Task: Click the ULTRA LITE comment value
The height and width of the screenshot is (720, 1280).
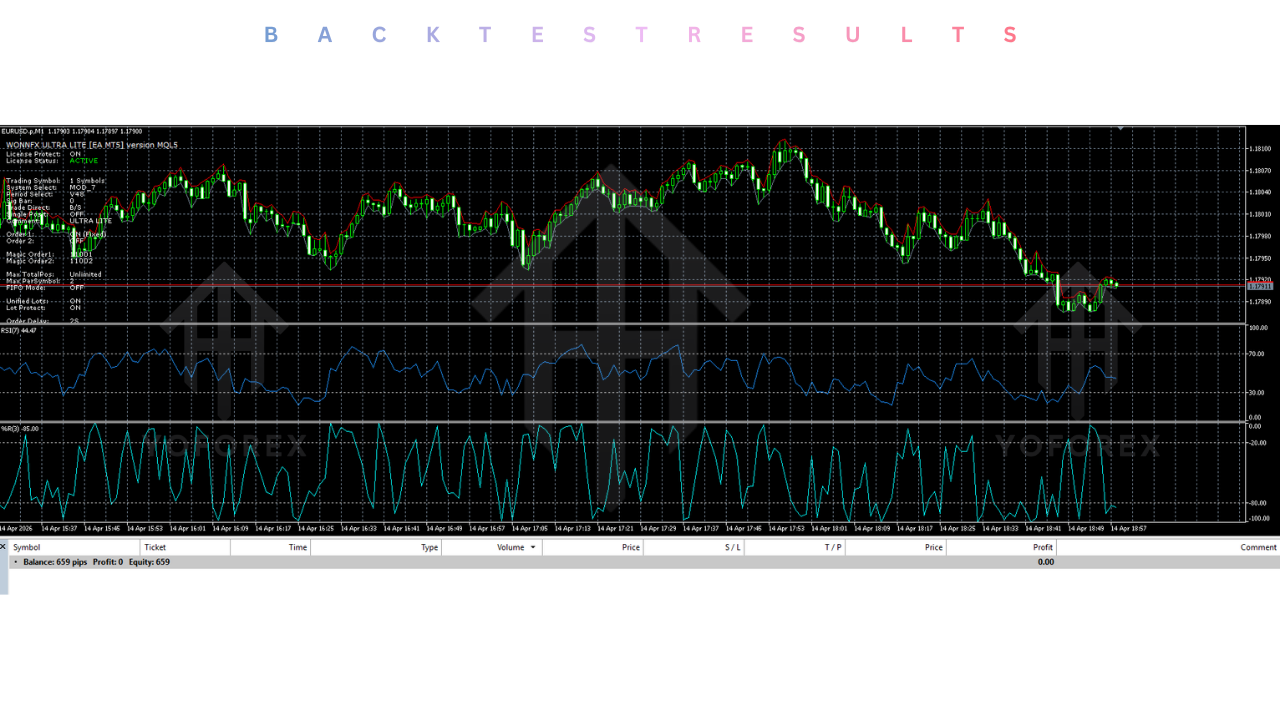Action: pos(91,221)
